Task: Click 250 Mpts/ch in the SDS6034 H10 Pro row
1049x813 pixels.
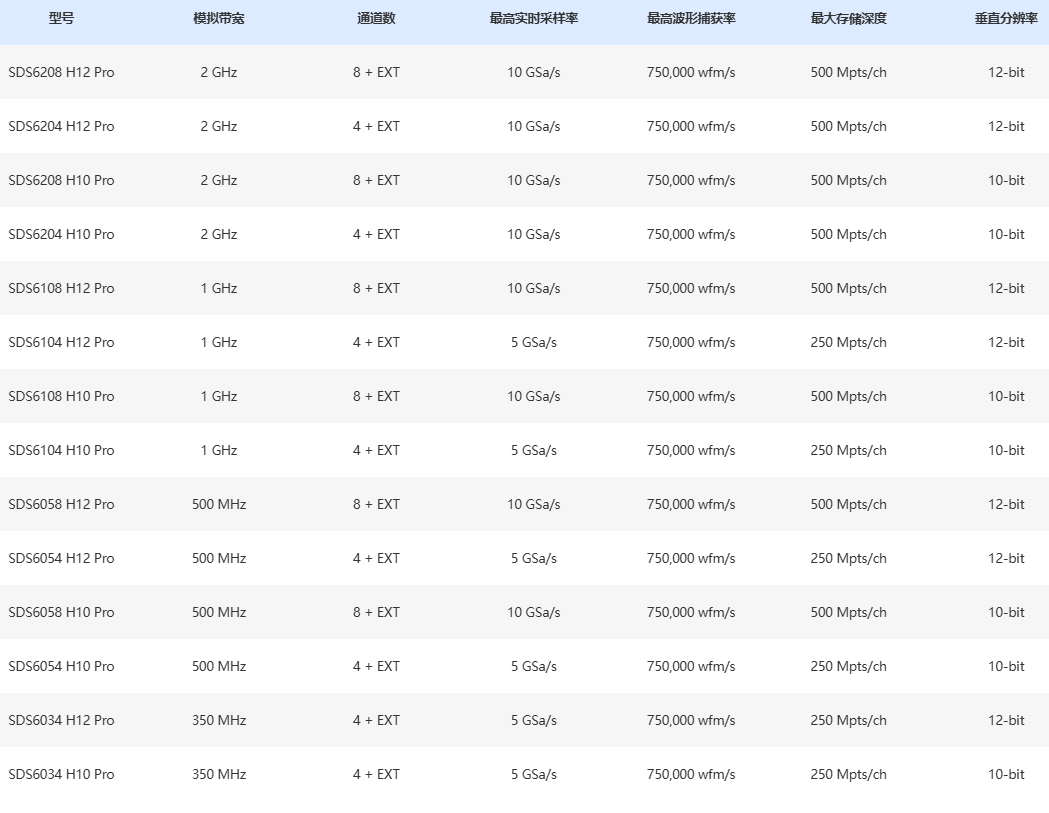Action: coord(848,774)
